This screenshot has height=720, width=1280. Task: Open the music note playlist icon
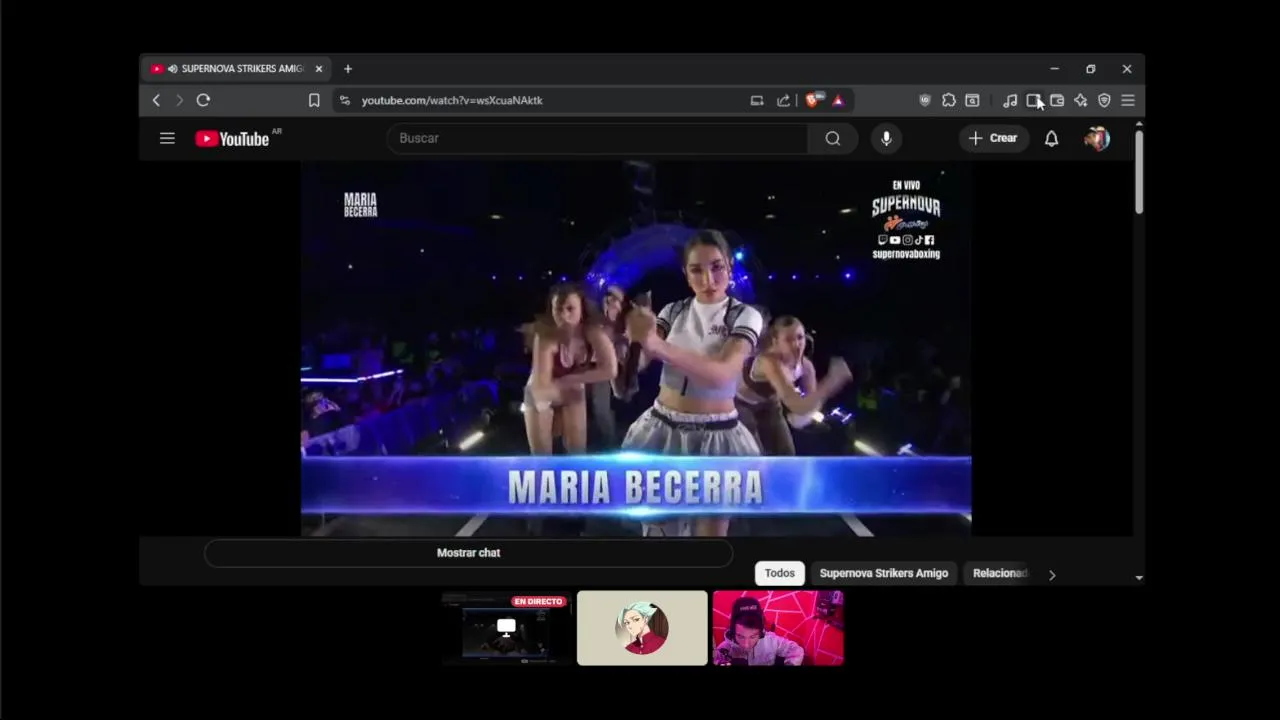point(1010,100)
